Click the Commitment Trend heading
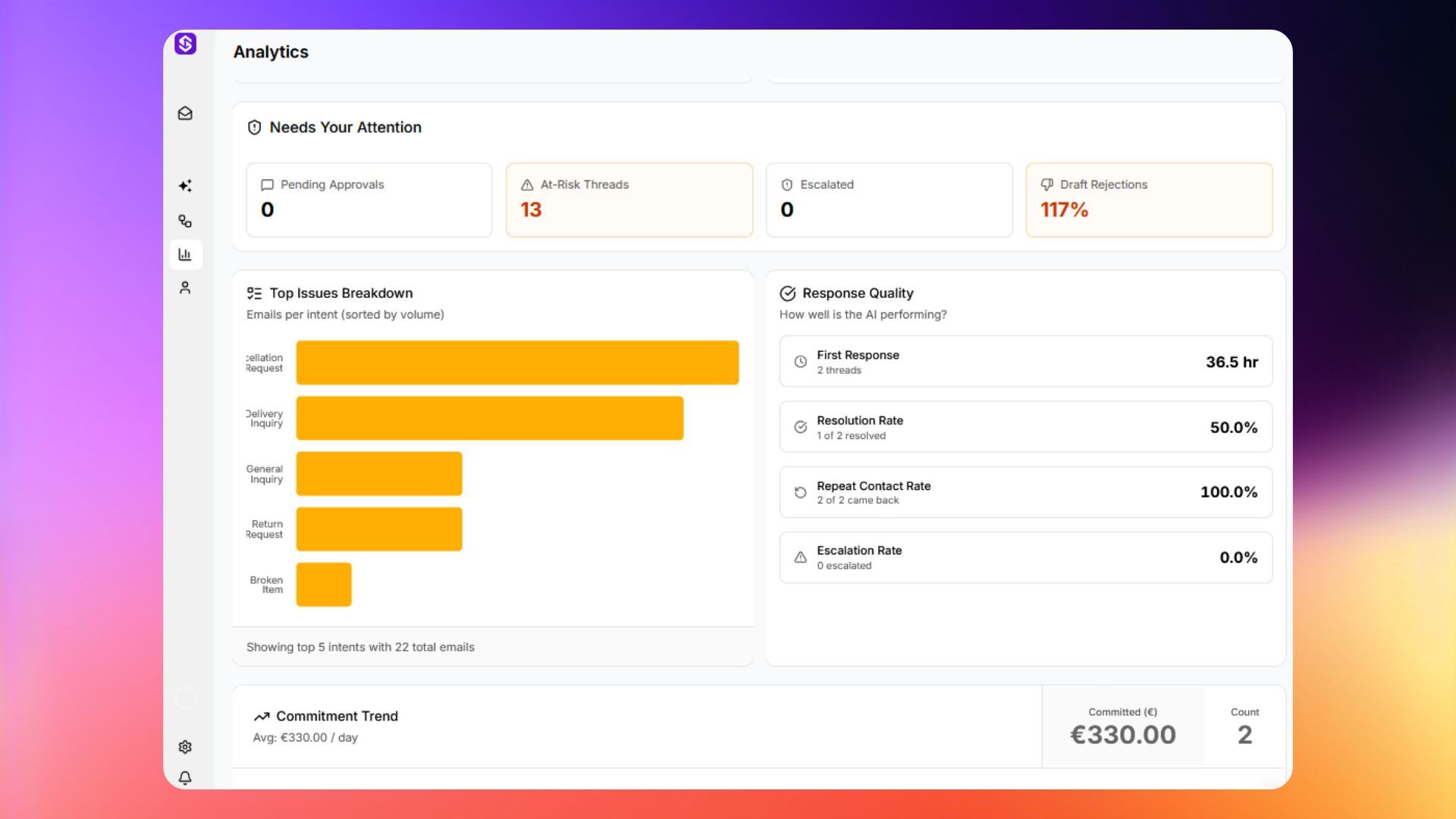 click(337, 717)
